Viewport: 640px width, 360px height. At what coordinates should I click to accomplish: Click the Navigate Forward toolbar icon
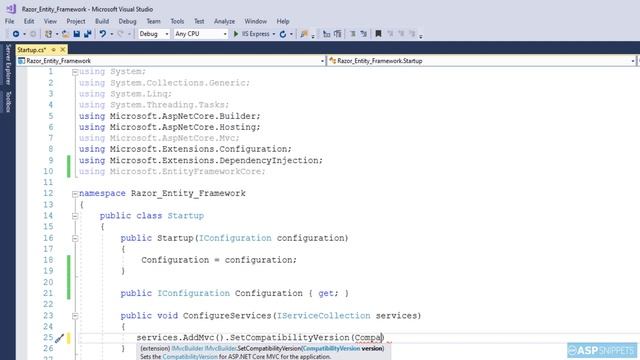coord(33,34)
